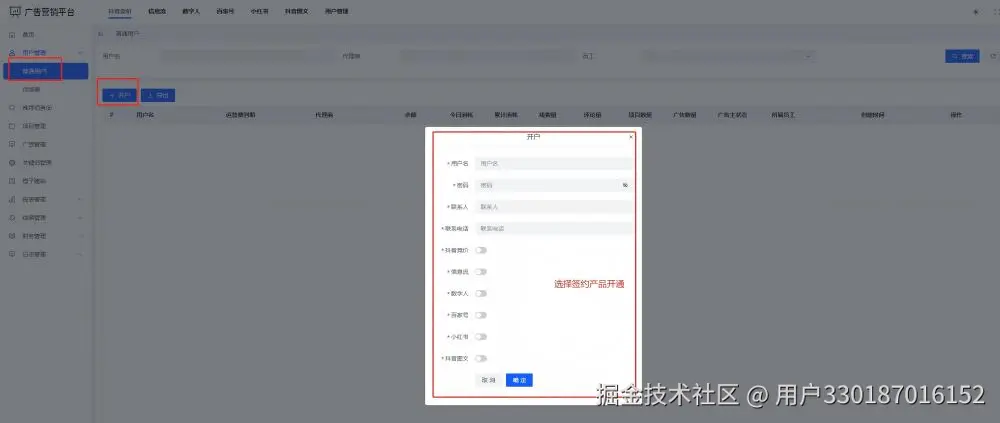This screenshot has width=1000, height=423.
Task: Click the 日志管理 icon in the sidebar
Action: (12, 254)
